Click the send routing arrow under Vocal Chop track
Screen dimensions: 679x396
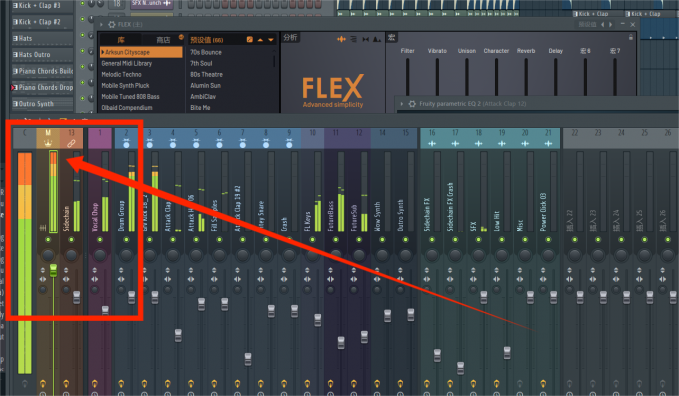click(x=94, y=383)
